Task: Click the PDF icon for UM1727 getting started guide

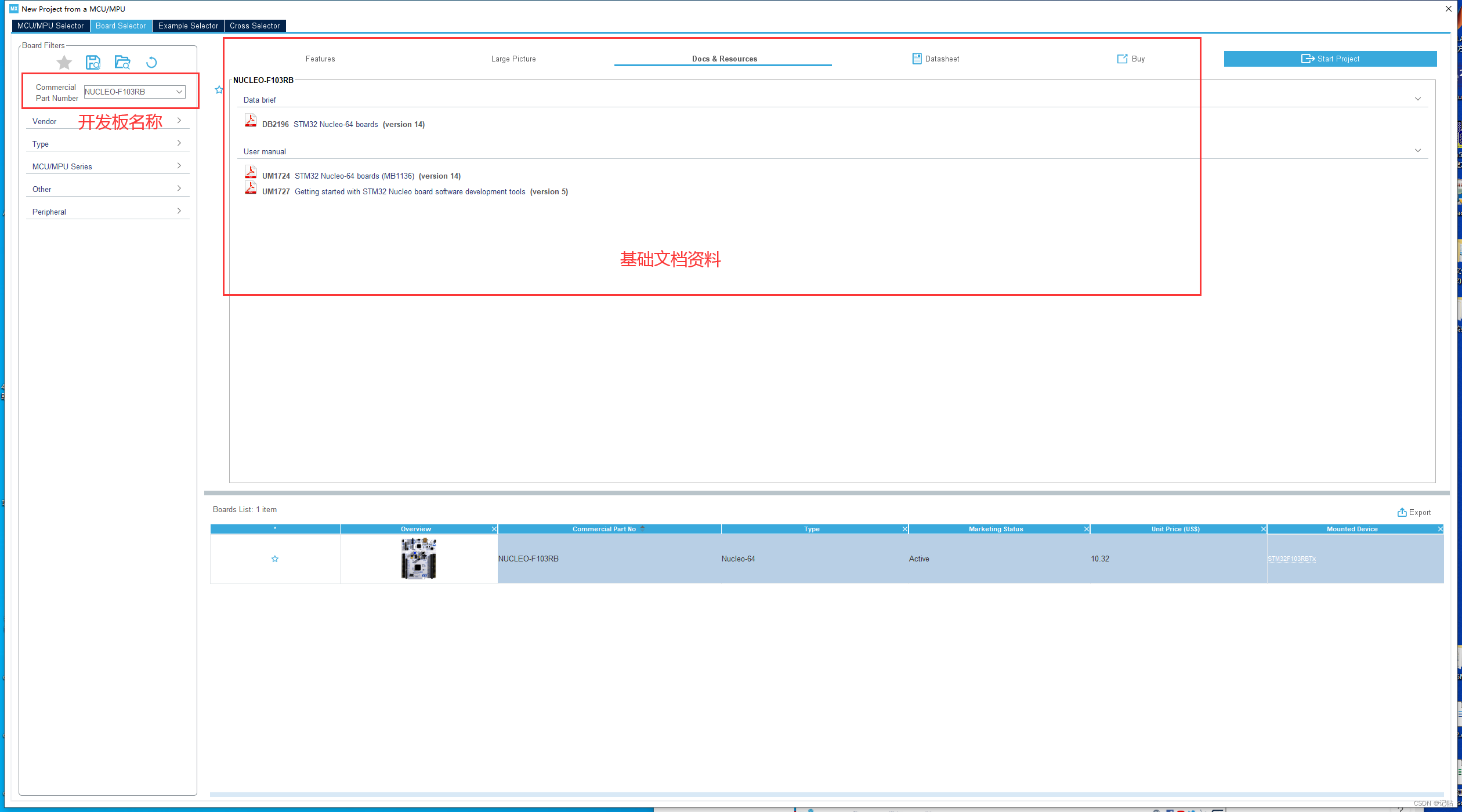Action: (248, 190)
